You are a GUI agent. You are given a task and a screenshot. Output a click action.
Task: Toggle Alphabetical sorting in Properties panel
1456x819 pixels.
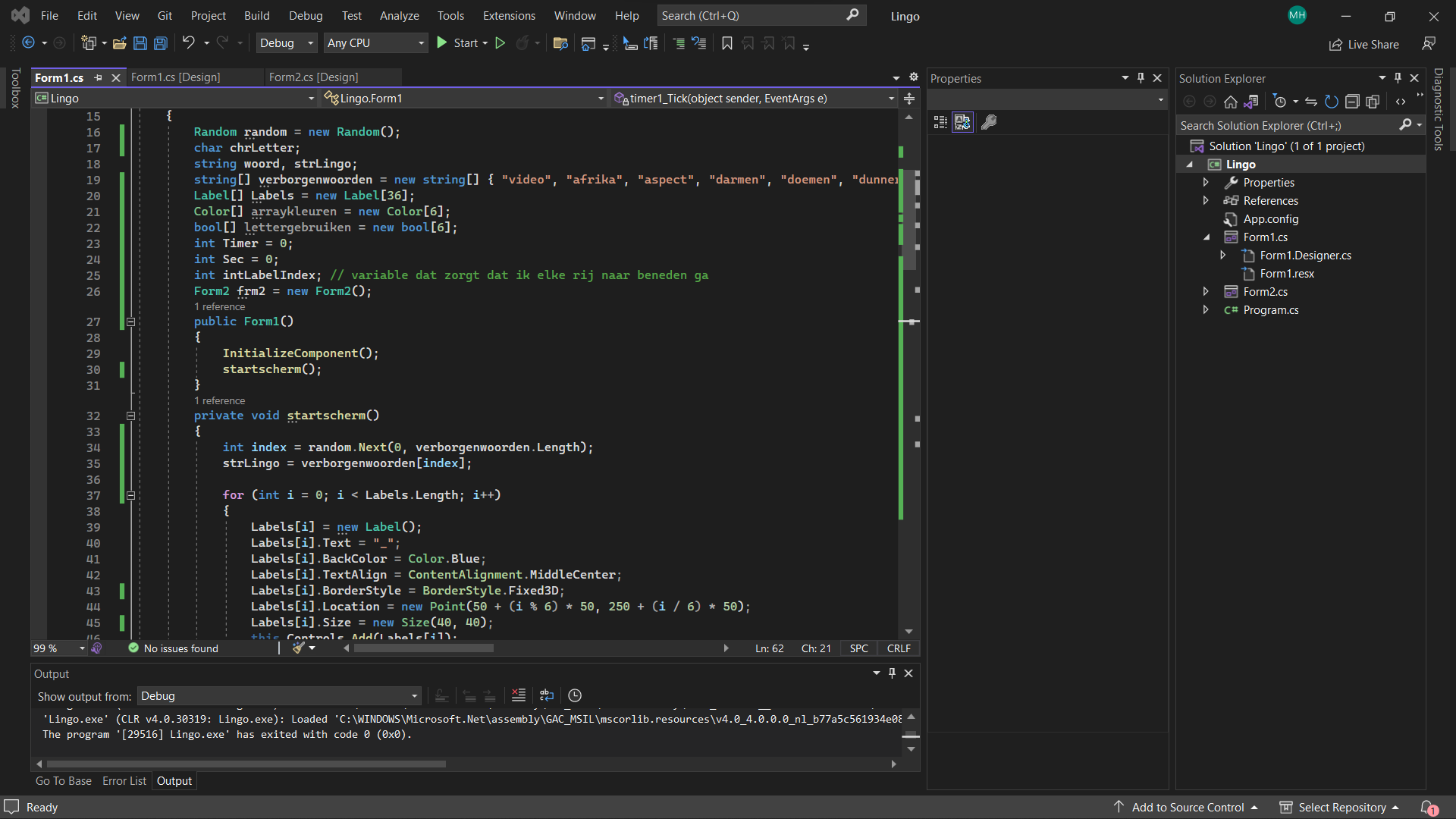click(962, 122)
